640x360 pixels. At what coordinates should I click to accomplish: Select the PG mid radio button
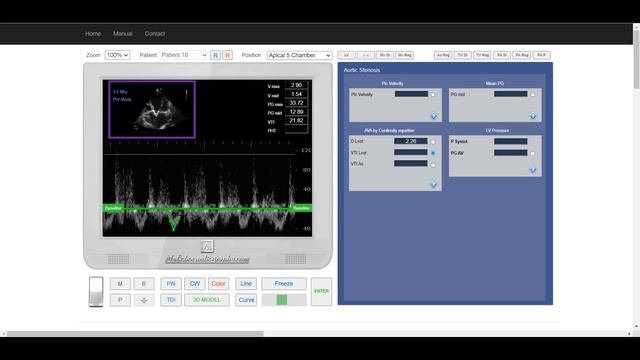pyautogui.click(x=532, y=95)
